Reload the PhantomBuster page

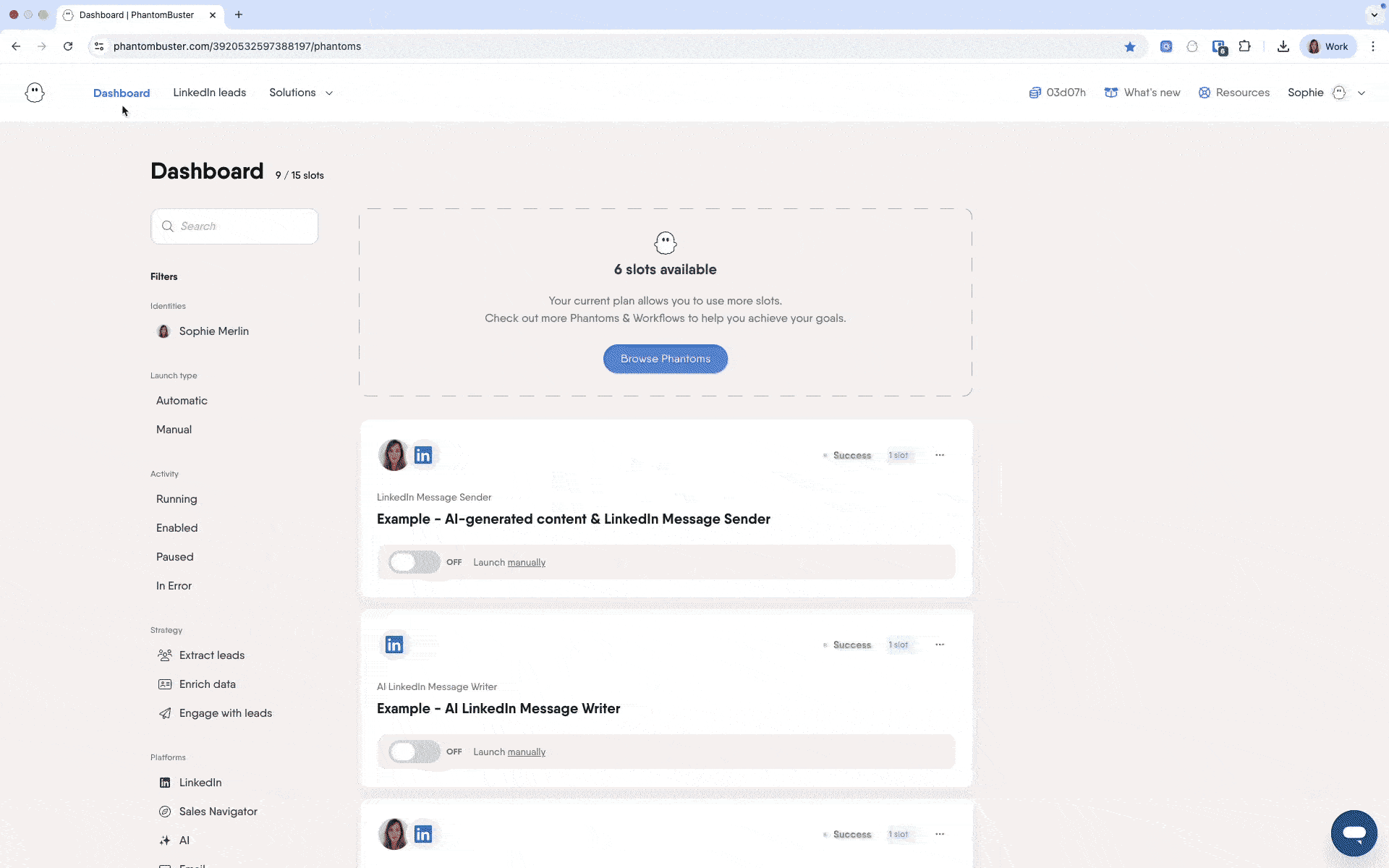pyautogui.click(x=68, y=46)
